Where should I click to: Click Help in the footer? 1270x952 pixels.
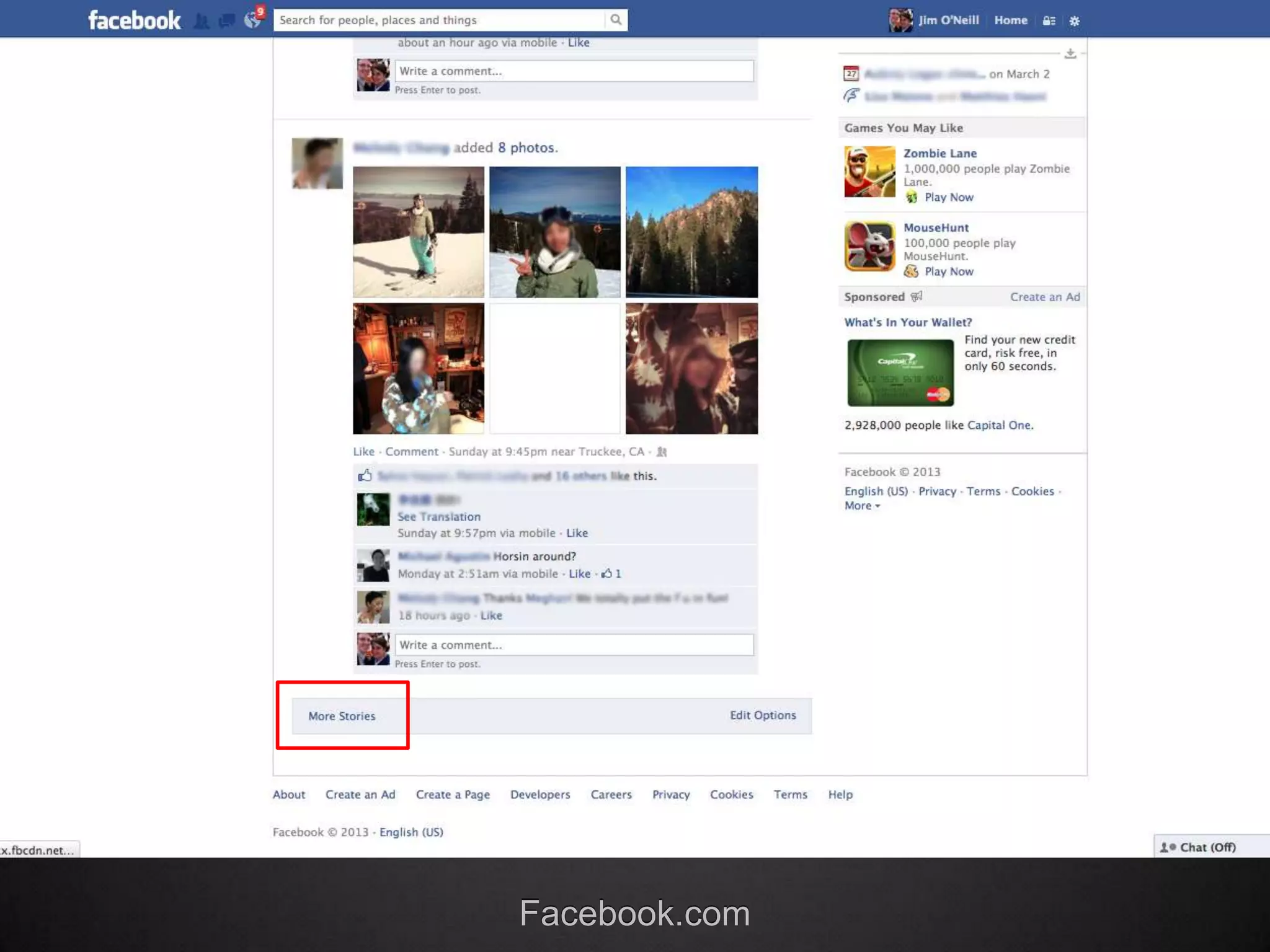[840, 795]
